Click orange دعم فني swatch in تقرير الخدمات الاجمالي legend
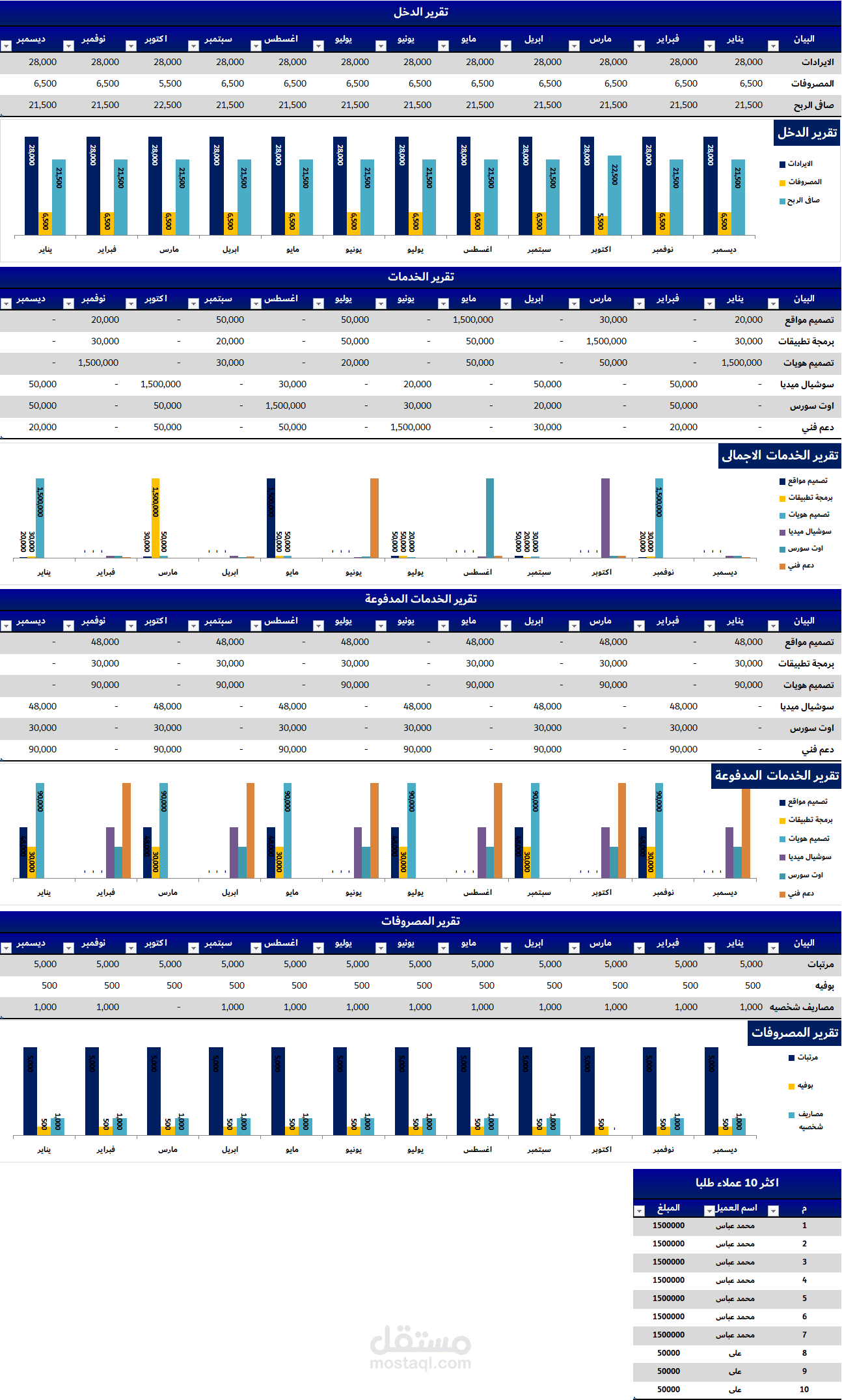842x1400 pixels. pyautogui.click(x=783, y=566)
